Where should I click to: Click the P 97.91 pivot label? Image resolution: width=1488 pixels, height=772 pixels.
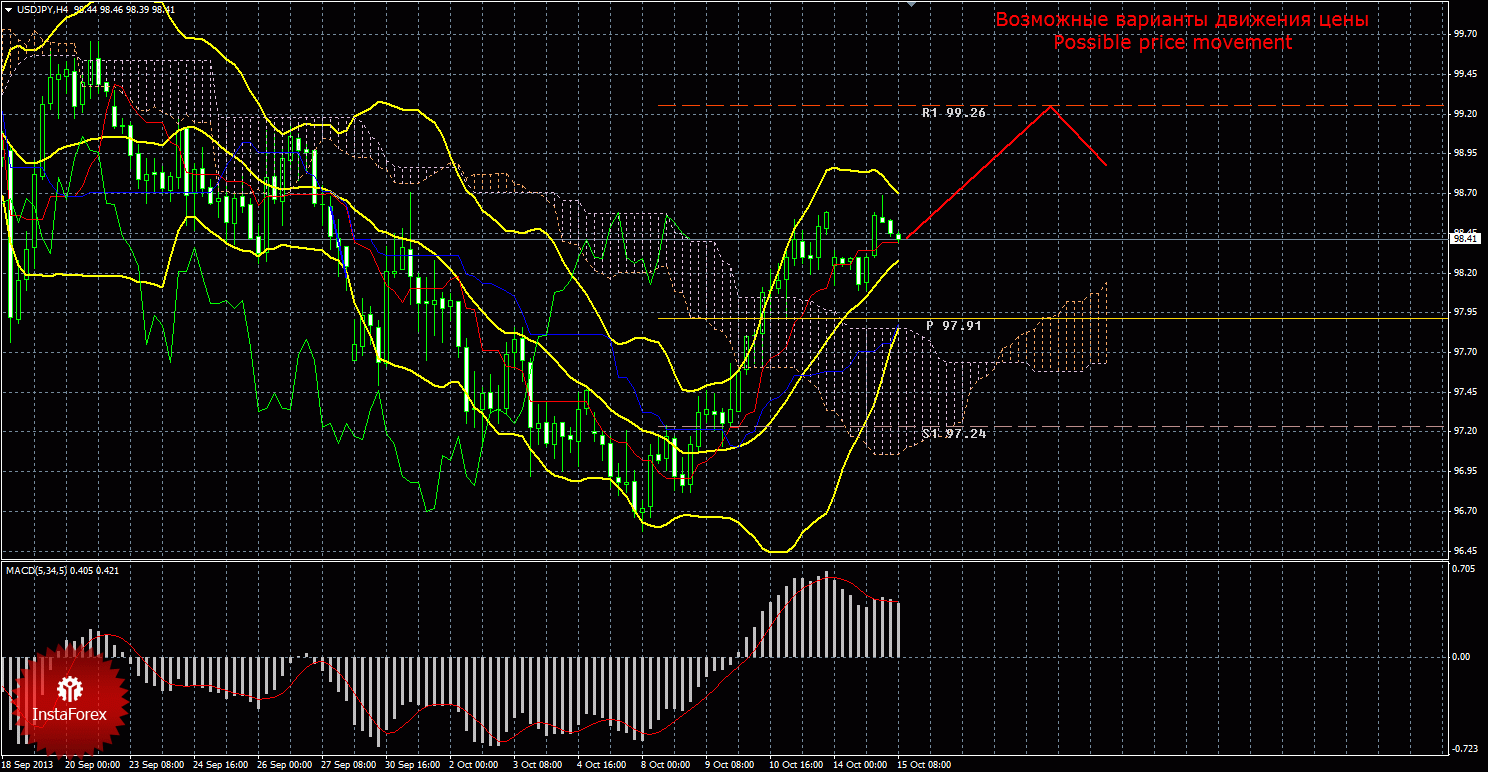pyautogui.click(x=953, y=325)
